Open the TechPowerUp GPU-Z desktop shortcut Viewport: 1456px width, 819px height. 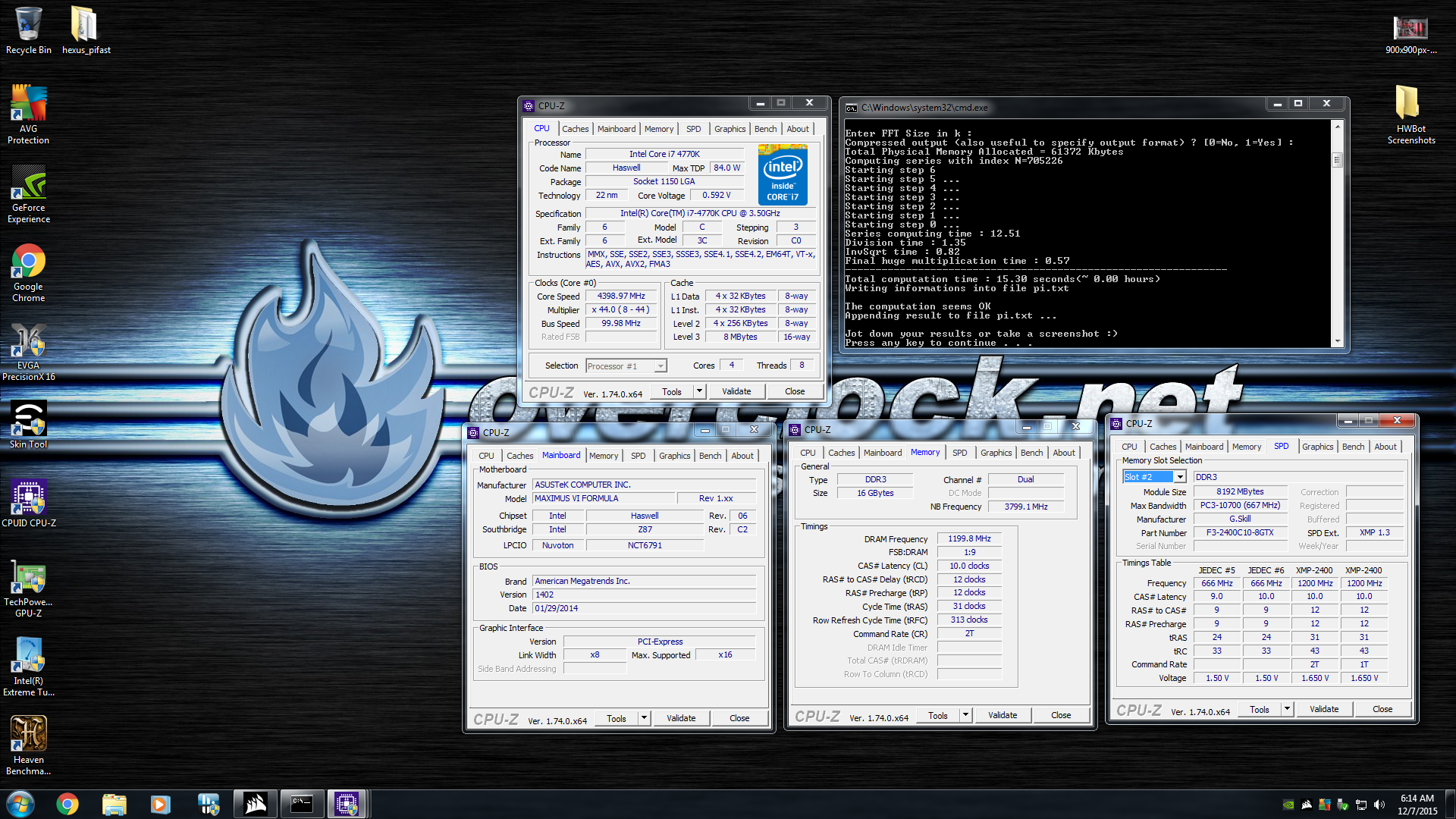28,589
